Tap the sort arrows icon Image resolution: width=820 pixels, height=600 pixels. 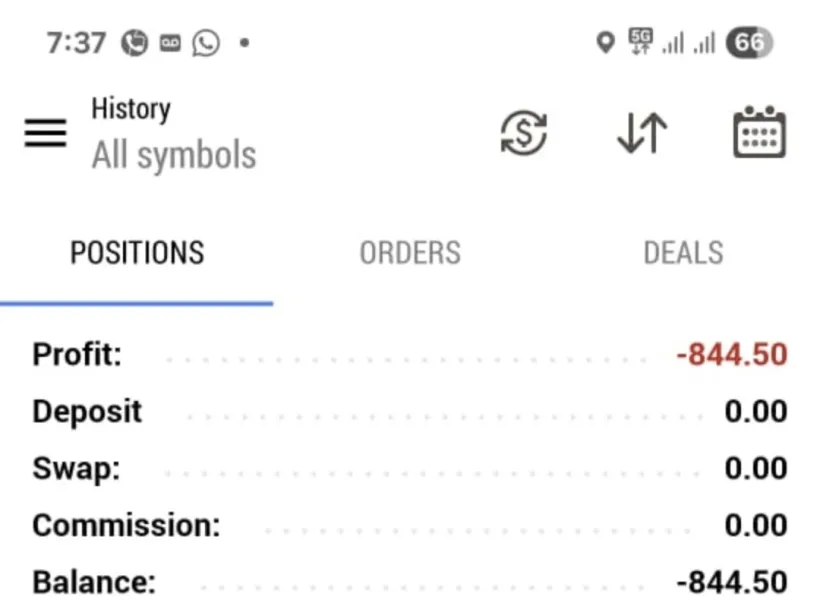coord(641,133)
